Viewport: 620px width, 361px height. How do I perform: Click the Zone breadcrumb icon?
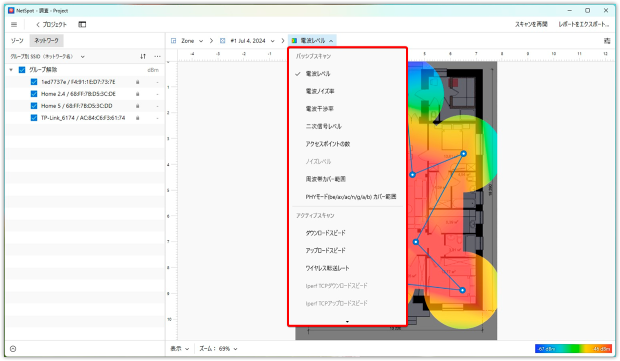point(174,41)
